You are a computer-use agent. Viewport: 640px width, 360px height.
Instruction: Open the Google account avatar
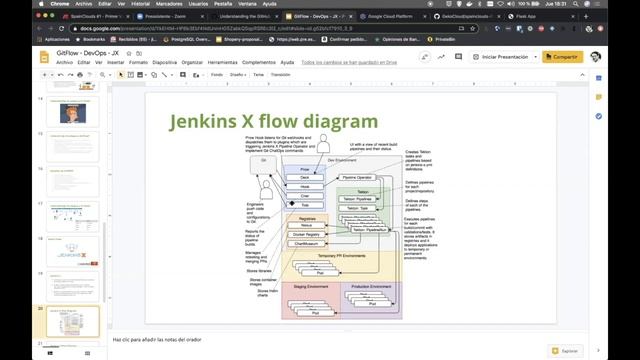pos(596,57)
